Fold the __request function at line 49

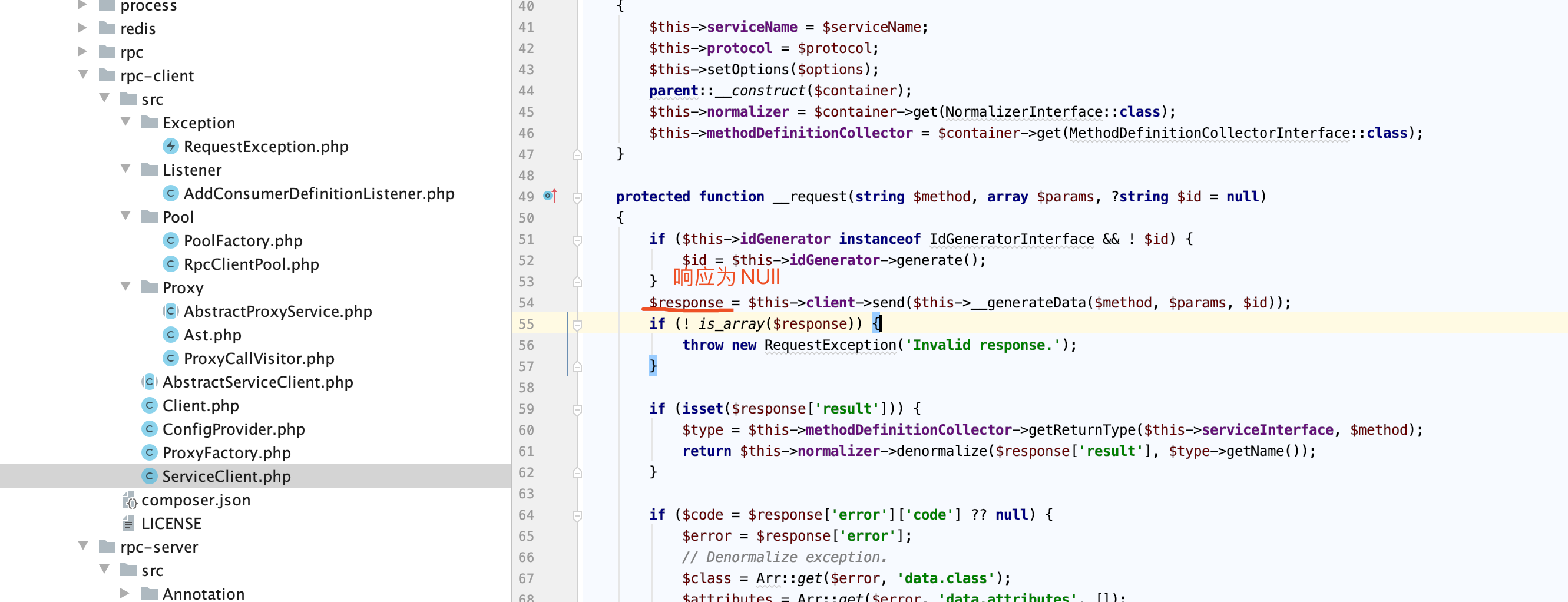[x=577, y=197]
